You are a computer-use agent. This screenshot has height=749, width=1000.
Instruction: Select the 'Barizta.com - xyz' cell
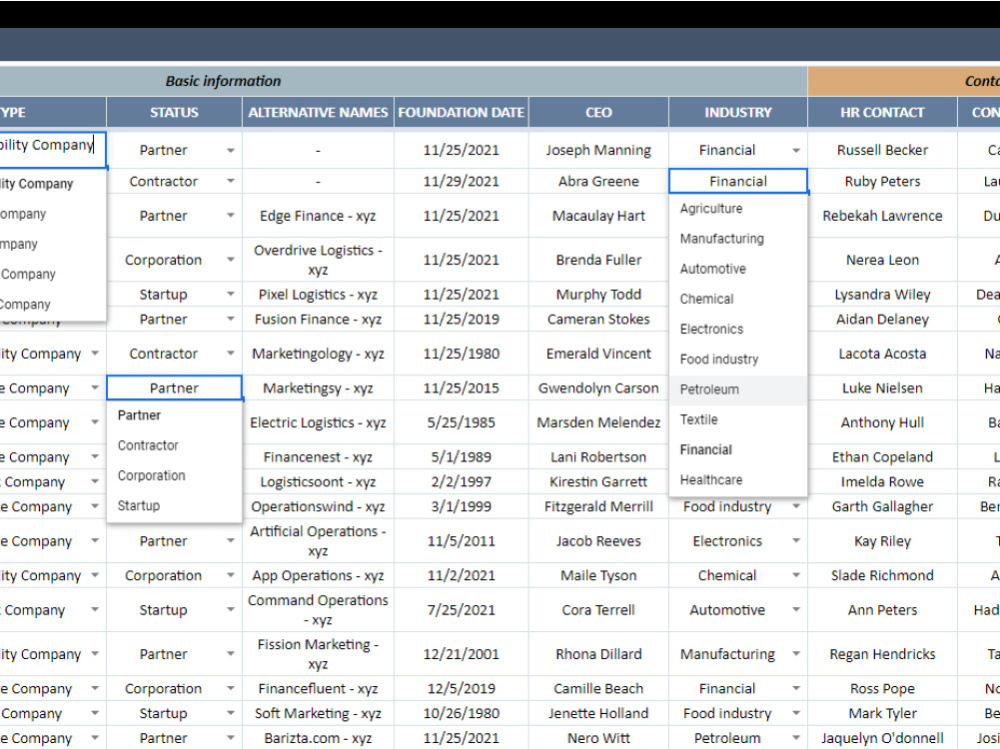318,738
